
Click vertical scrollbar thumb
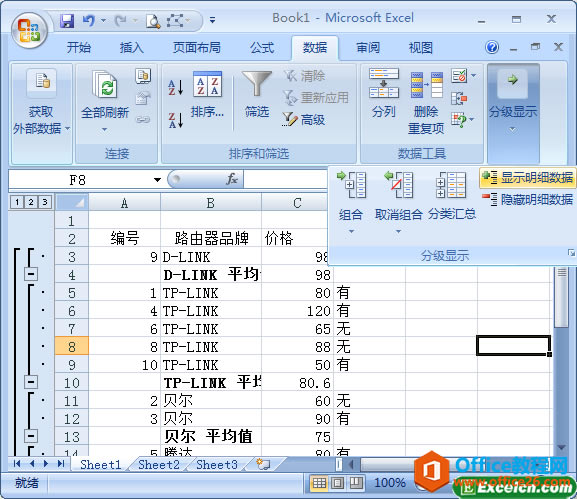point(561,297)
